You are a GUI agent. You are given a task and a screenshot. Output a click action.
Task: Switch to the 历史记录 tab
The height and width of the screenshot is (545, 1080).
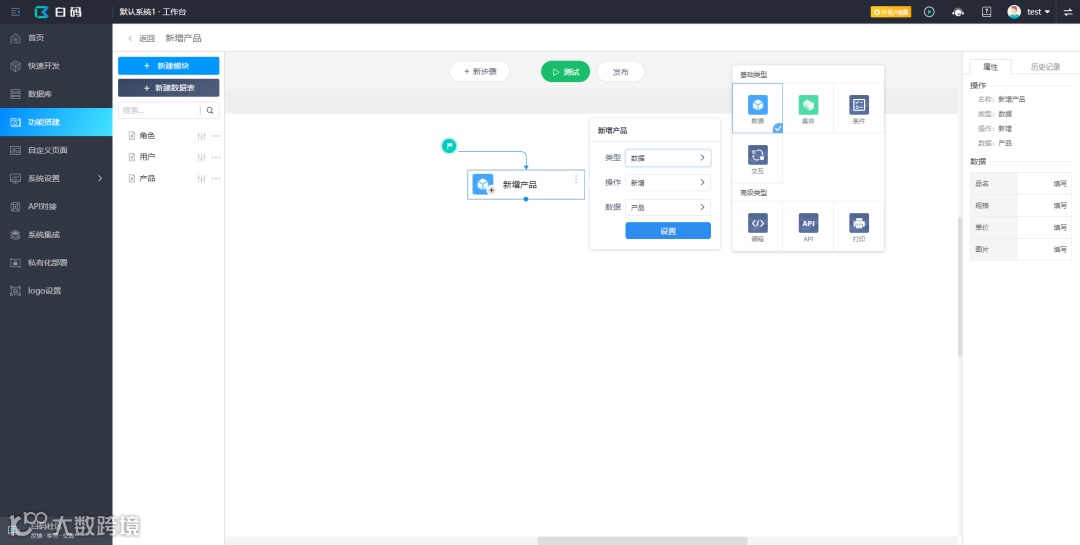coord(1045,67)
